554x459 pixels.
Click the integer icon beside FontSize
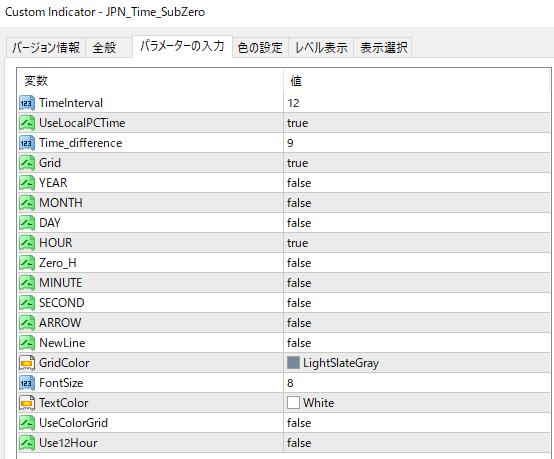click(27, 383)
